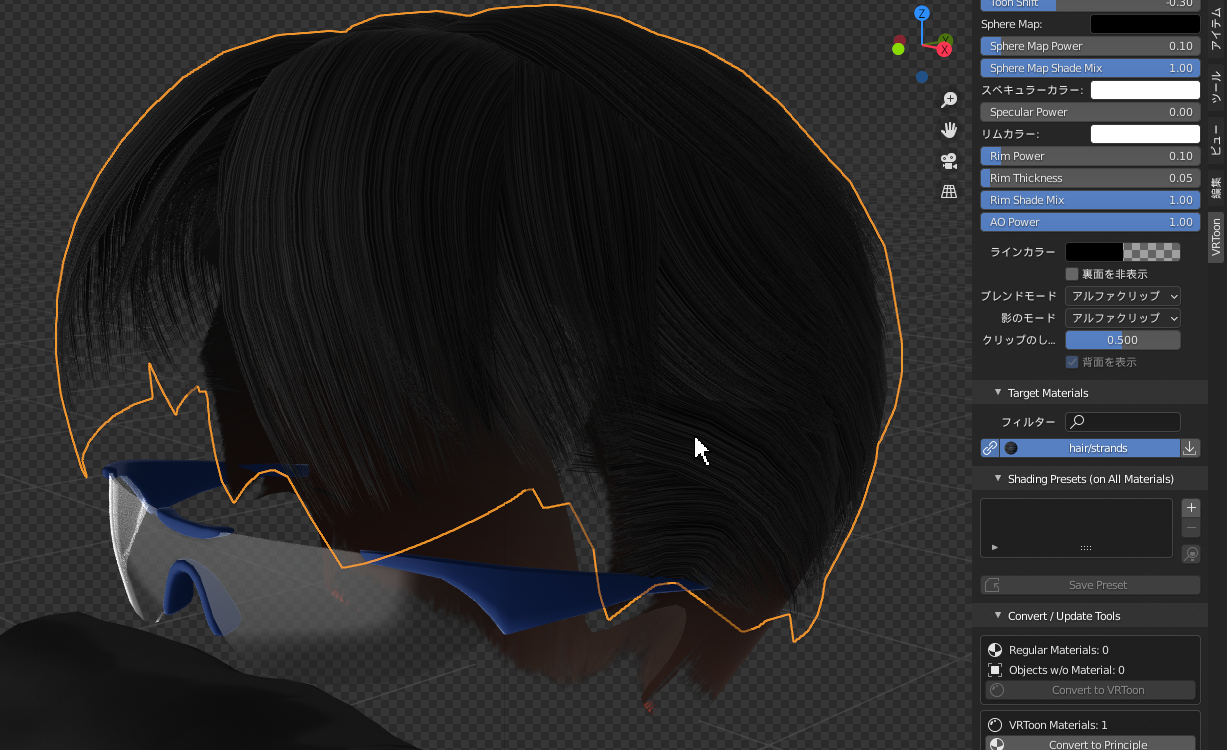Viewport: 1227px width, 750px height.
Task: Click the empty shading presets list box
Action: 1076,528
